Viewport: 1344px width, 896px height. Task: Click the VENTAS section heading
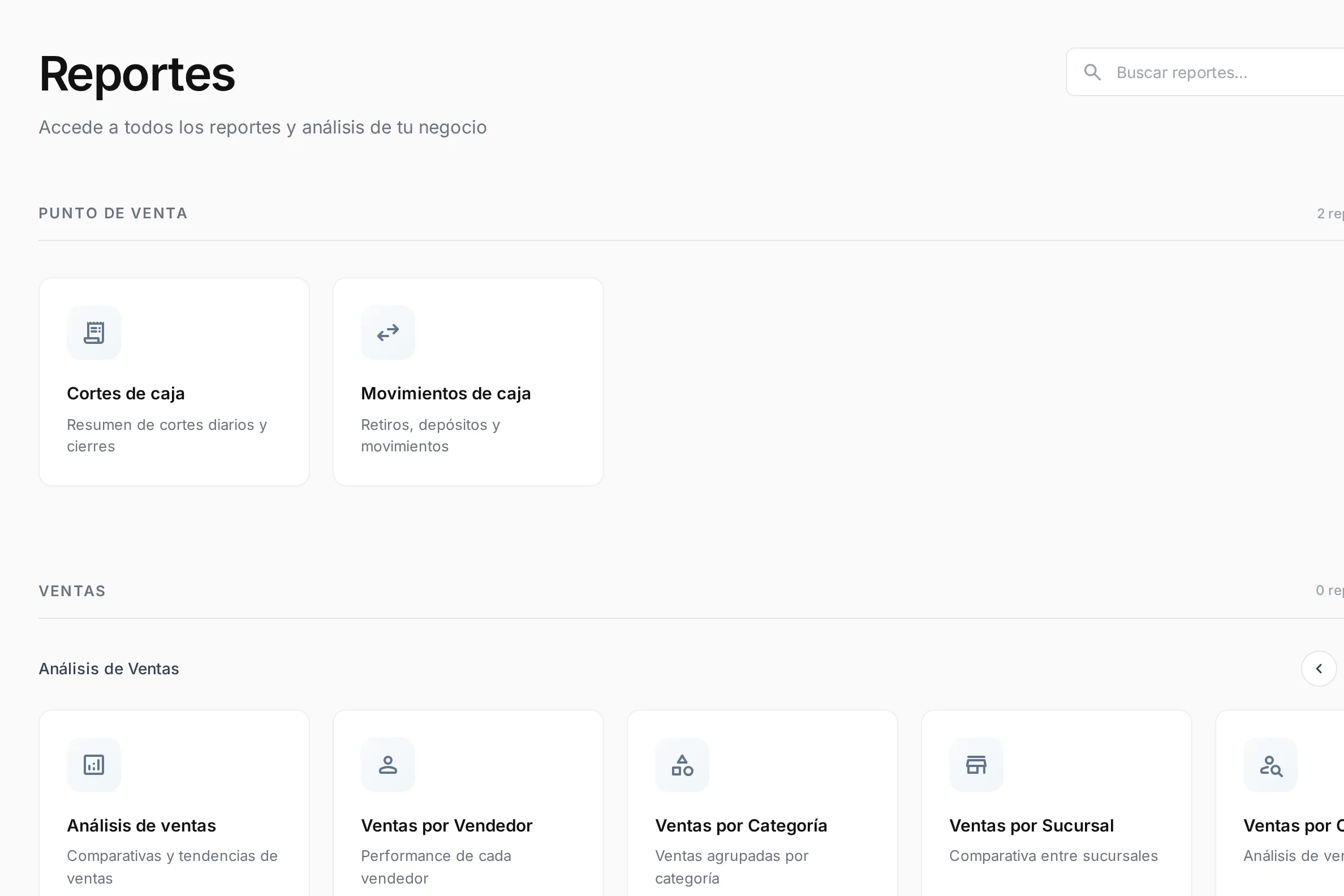[x=72, y=591]
